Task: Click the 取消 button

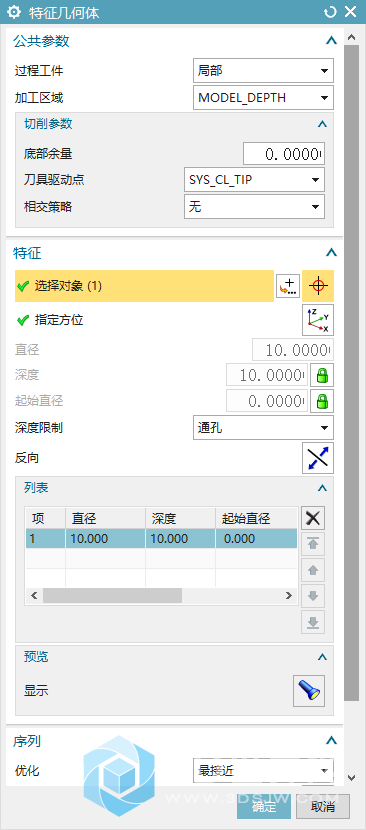Action: tap(323, 807)
